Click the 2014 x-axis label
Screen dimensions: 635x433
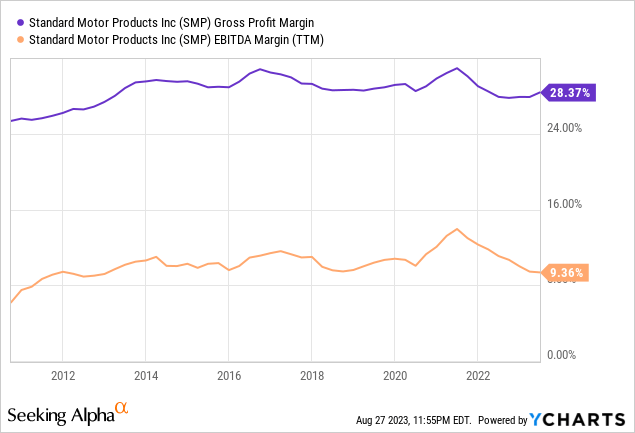(x=146, y=376)
